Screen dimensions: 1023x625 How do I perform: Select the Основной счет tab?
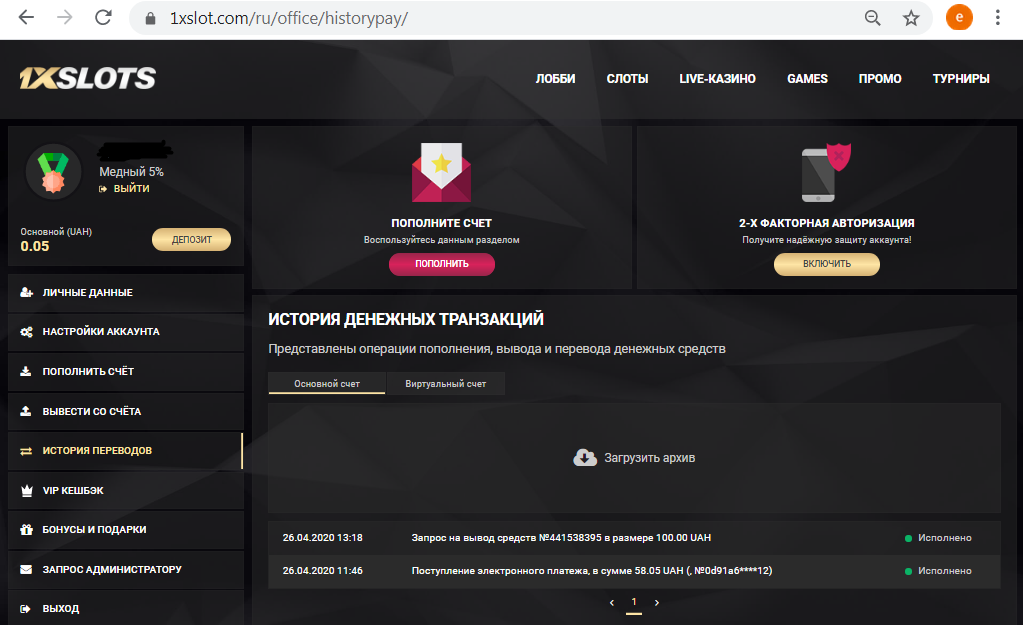[327, 384]
